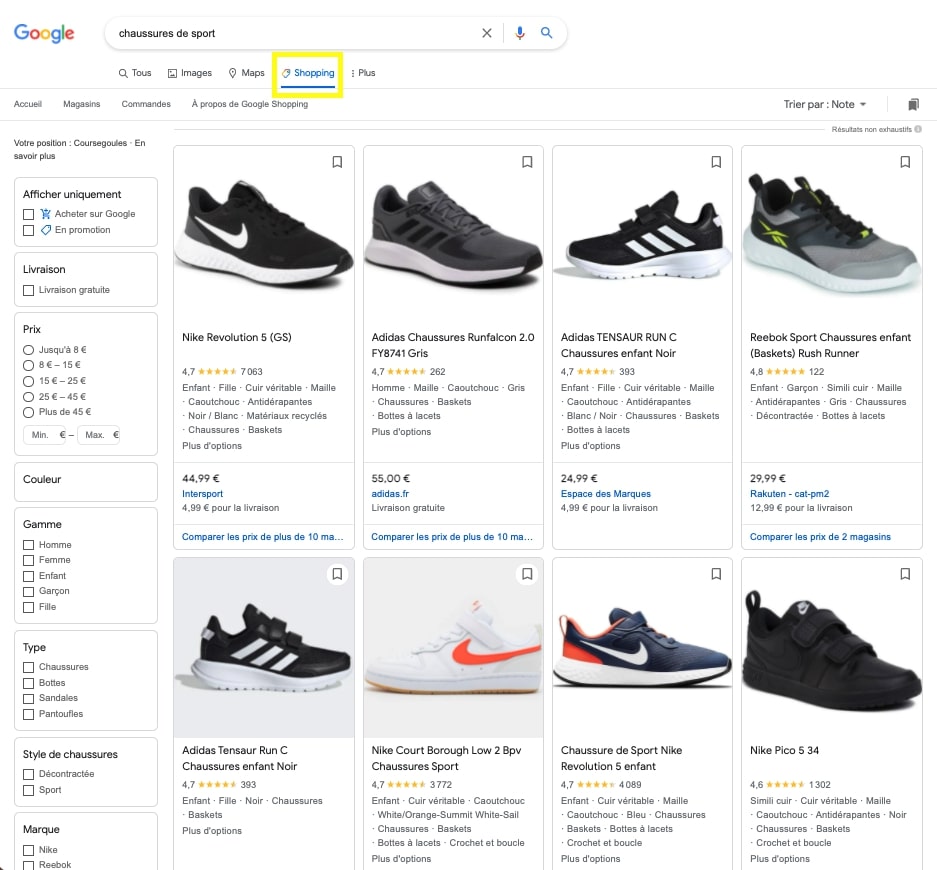This screenshot has height=870, width=937.
Task: Open the Rakuten - cat-pm2 seller link
Action: (x=789, y=494)
